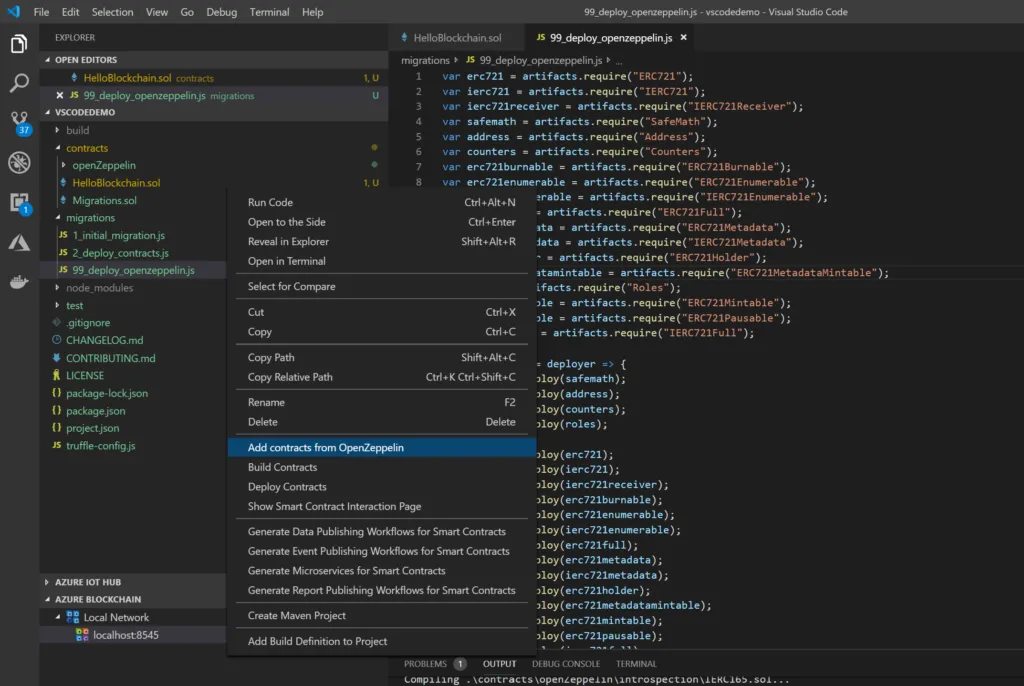Click the CHANGELOG.md file icon

click(x=57, y=340)
